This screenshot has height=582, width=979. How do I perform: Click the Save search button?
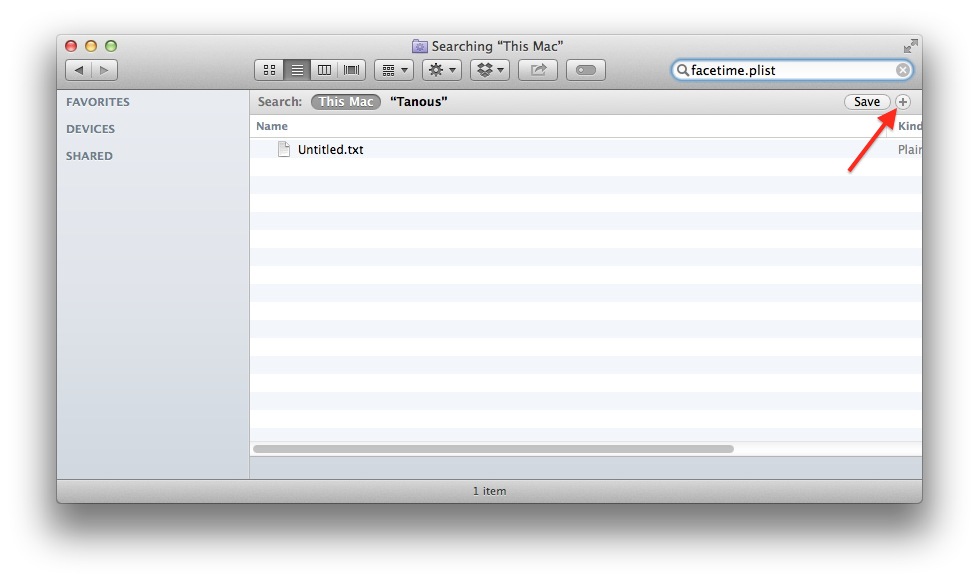click(x=867, y=102)
